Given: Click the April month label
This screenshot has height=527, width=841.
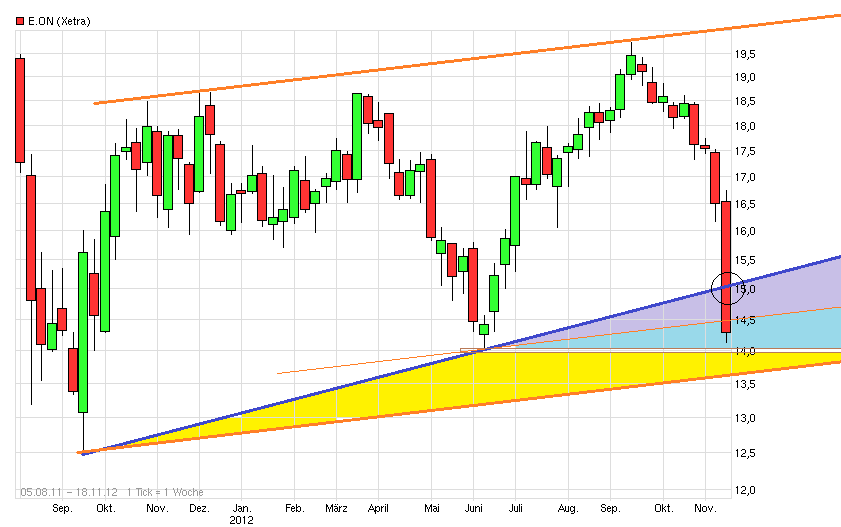Looking at the screenshot, I should coord(378,508).
